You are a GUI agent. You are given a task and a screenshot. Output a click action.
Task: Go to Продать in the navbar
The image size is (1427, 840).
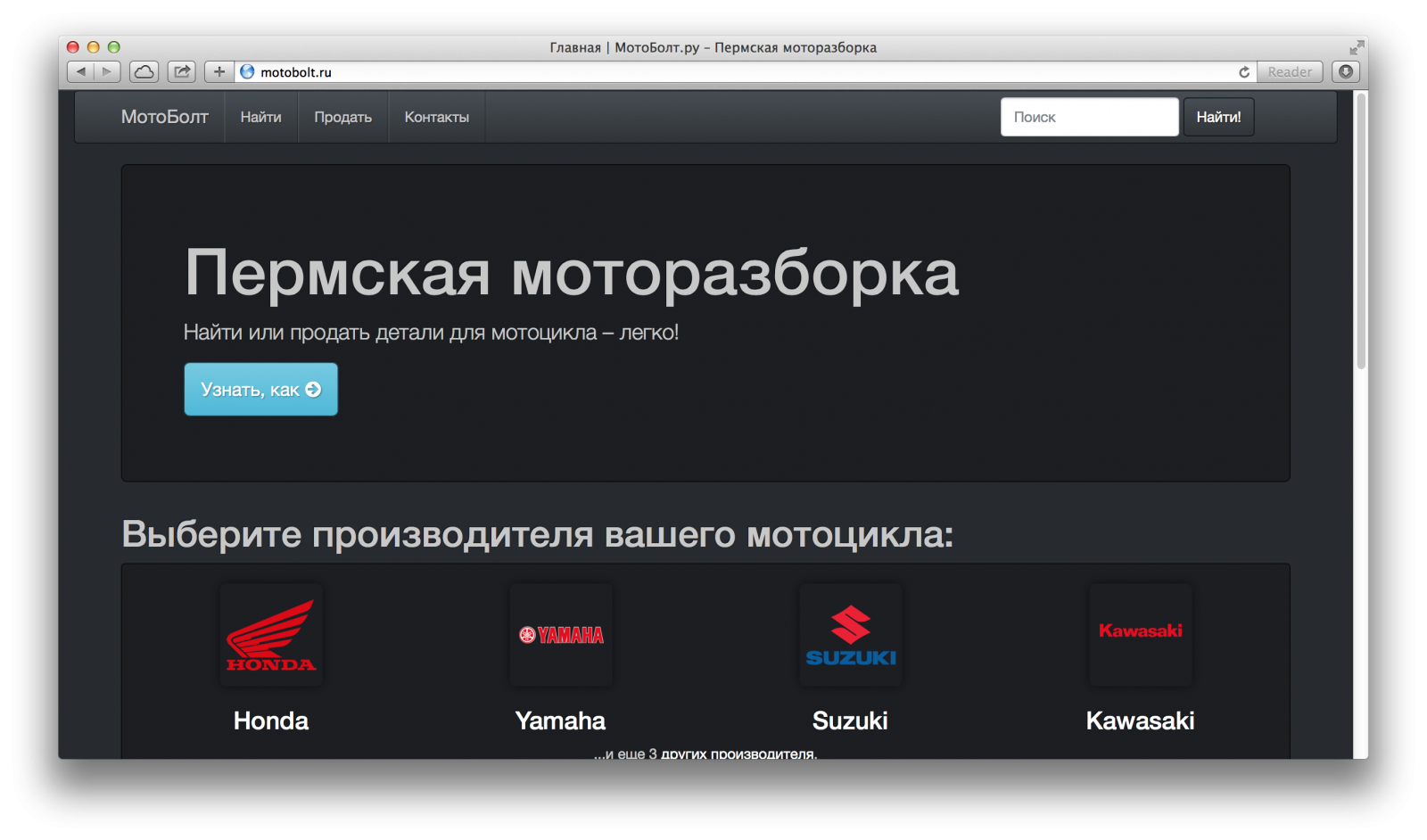pos(342,117)
